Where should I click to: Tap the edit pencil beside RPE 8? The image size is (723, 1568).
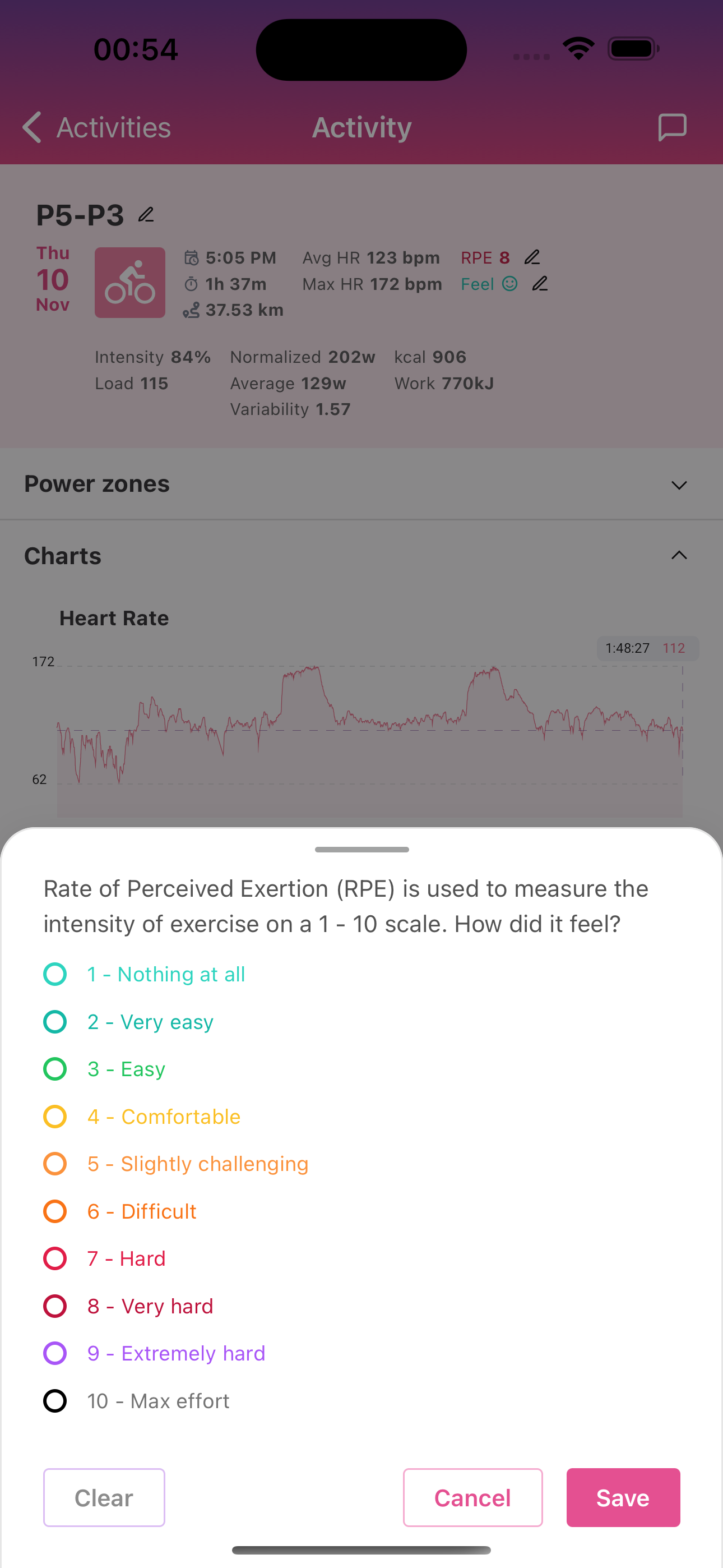pyautogui.click(x=532, y=257)
